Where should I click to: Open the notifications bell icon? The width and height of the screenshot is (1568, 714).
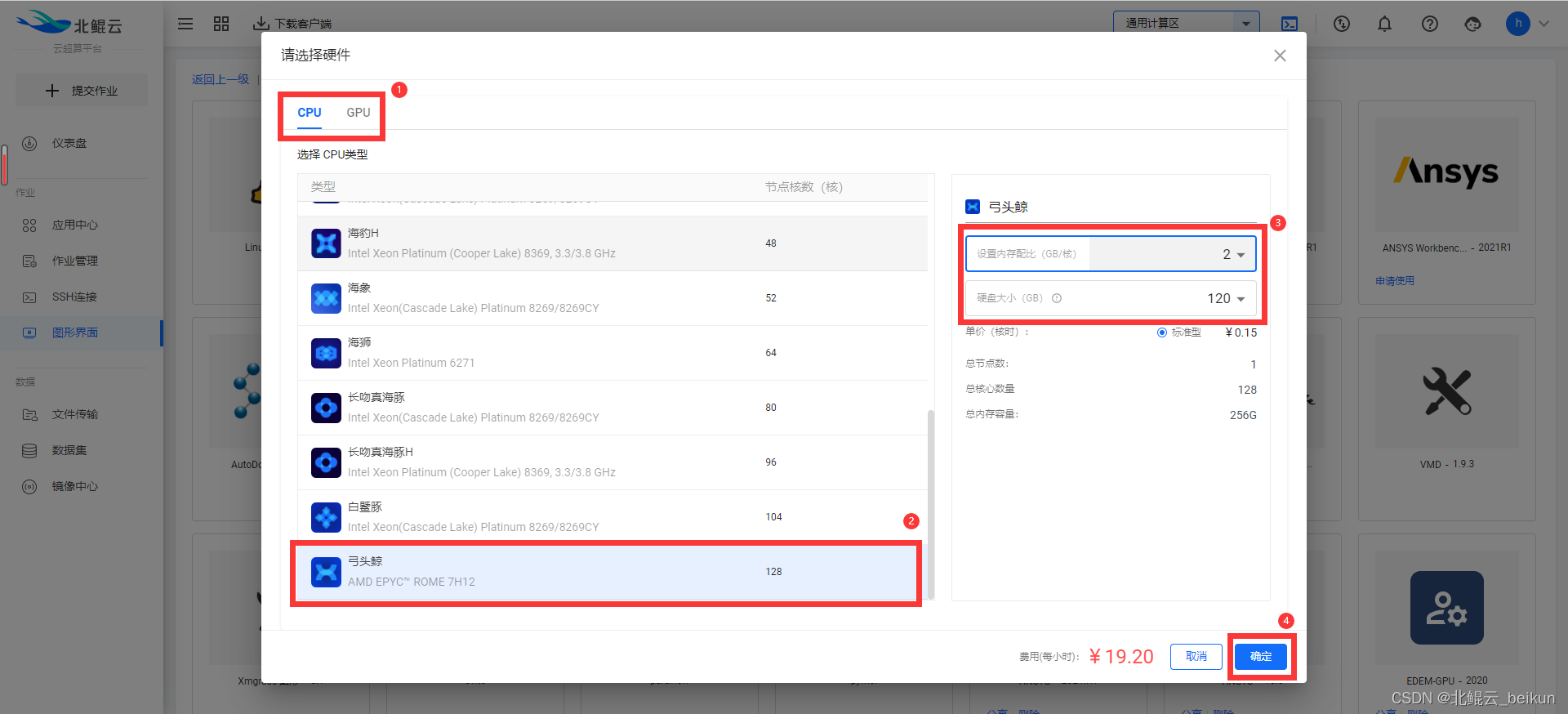[1385, 24]
